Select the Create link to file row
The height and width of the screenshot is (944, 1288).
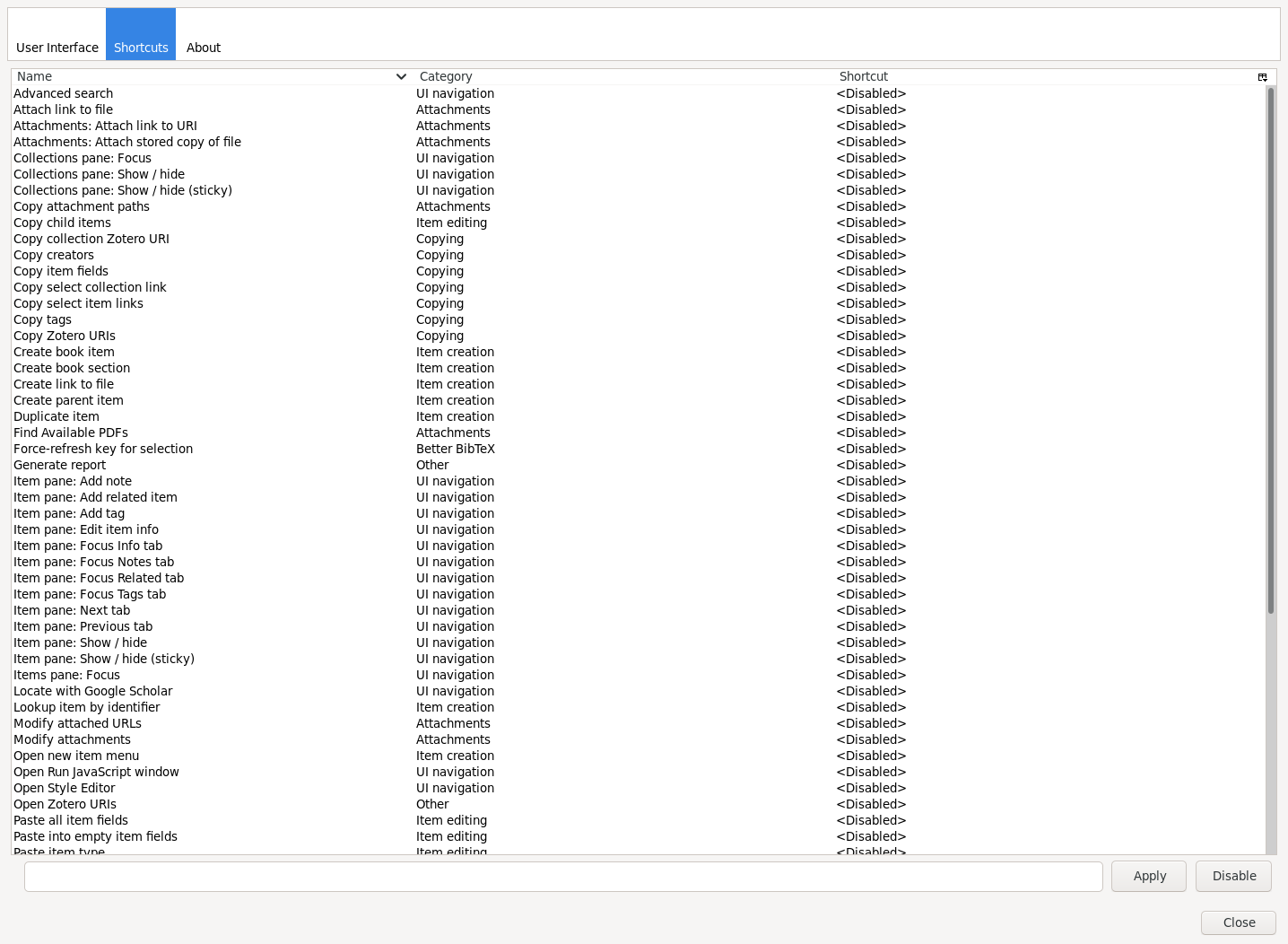pos(638,384)
